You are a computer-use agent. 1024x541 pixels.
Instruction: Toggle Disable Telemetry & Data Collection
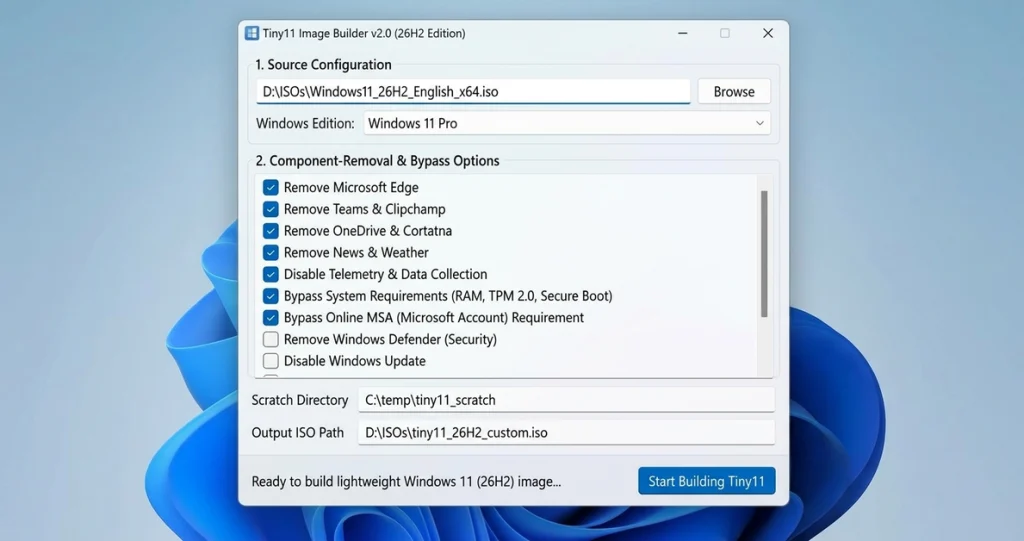click(270, 274)
